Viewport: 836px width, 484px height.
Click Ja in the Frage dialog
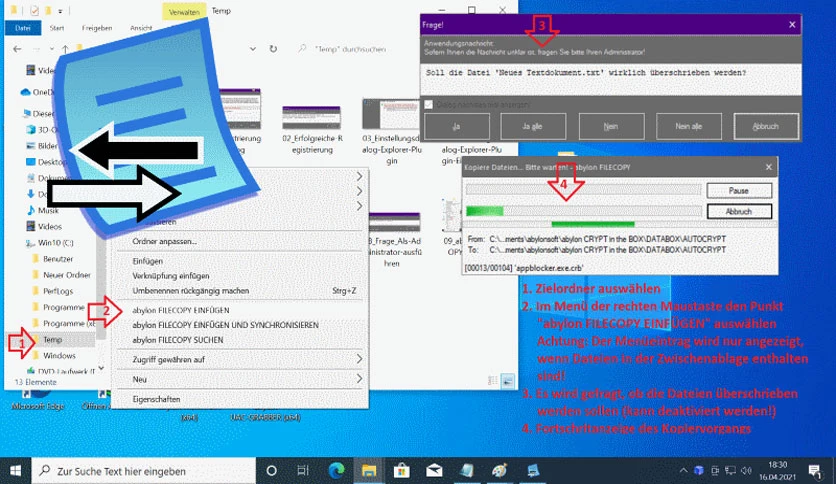coord(456,127)
